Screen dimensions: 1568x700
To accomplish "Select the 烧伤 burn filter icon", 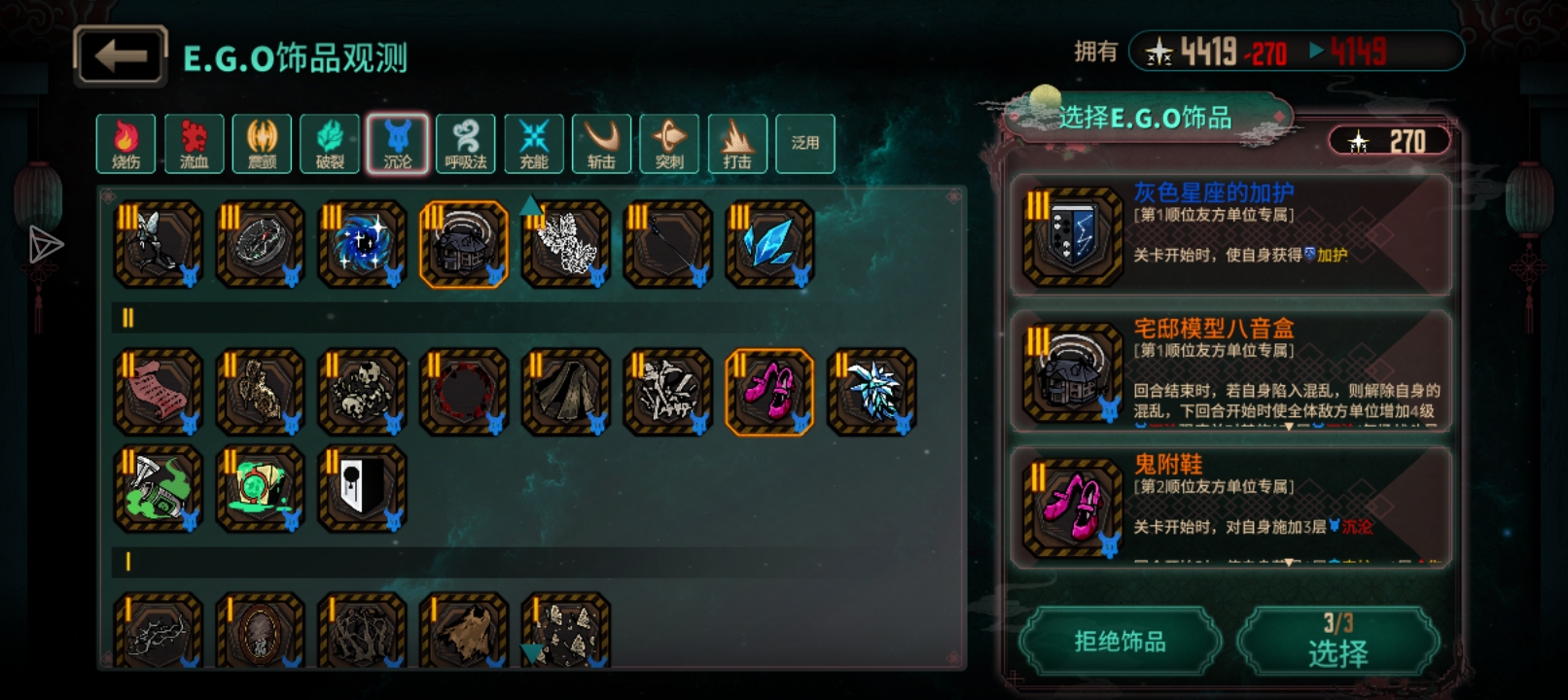I will [x=125, y=144].
